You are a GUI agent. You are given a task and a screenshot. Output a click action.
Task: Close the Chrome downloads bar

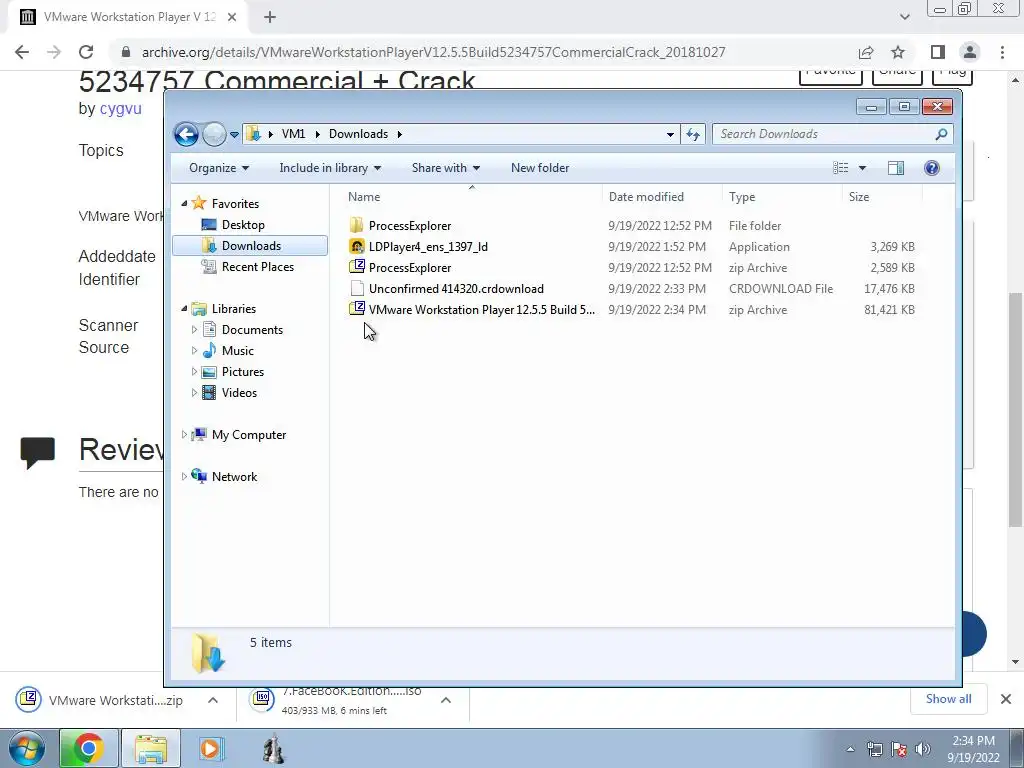pyautogui.click(x=1006, y=699)
